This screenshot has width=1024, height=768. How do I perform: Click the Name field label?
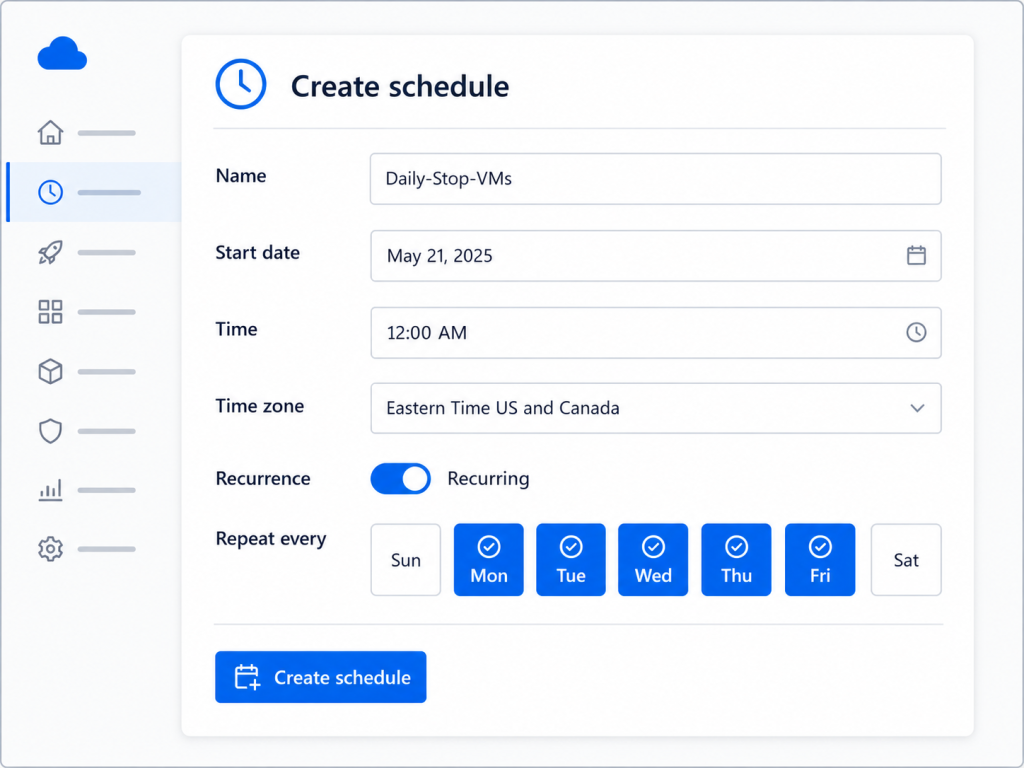click(x=241, y=176)
